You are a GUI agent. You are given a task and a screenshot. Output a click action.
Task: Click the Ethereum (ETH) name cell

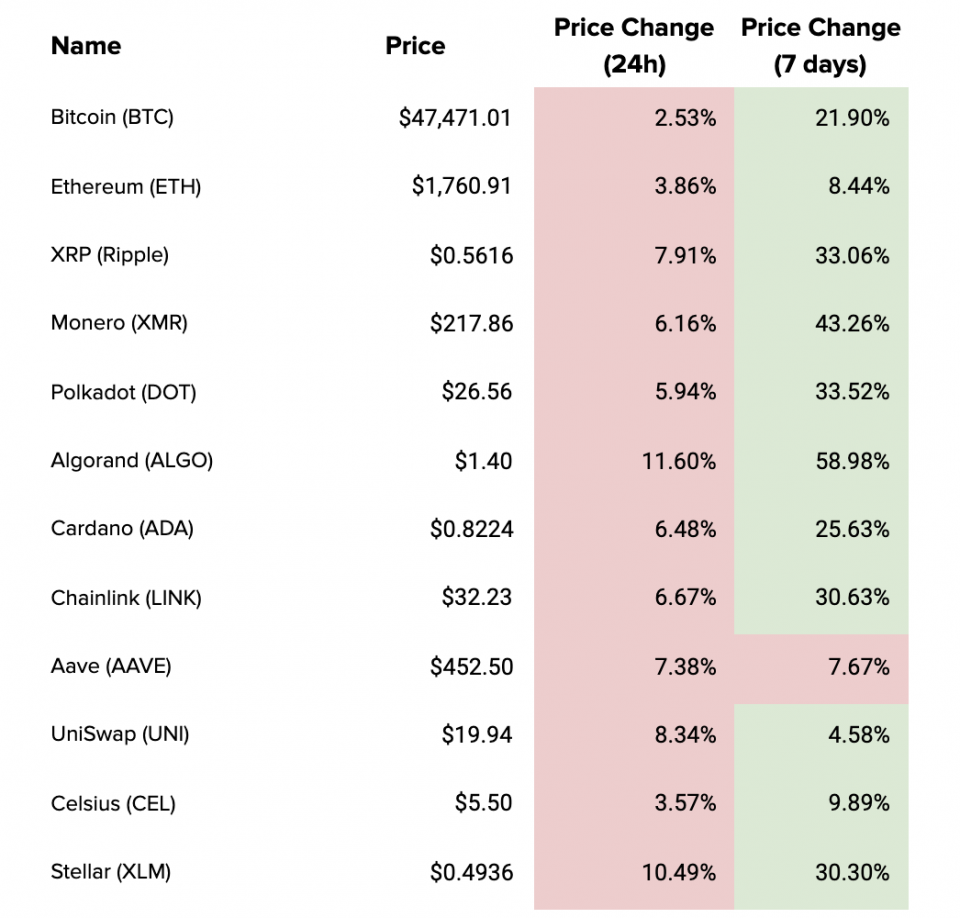[x=126, y=187]
